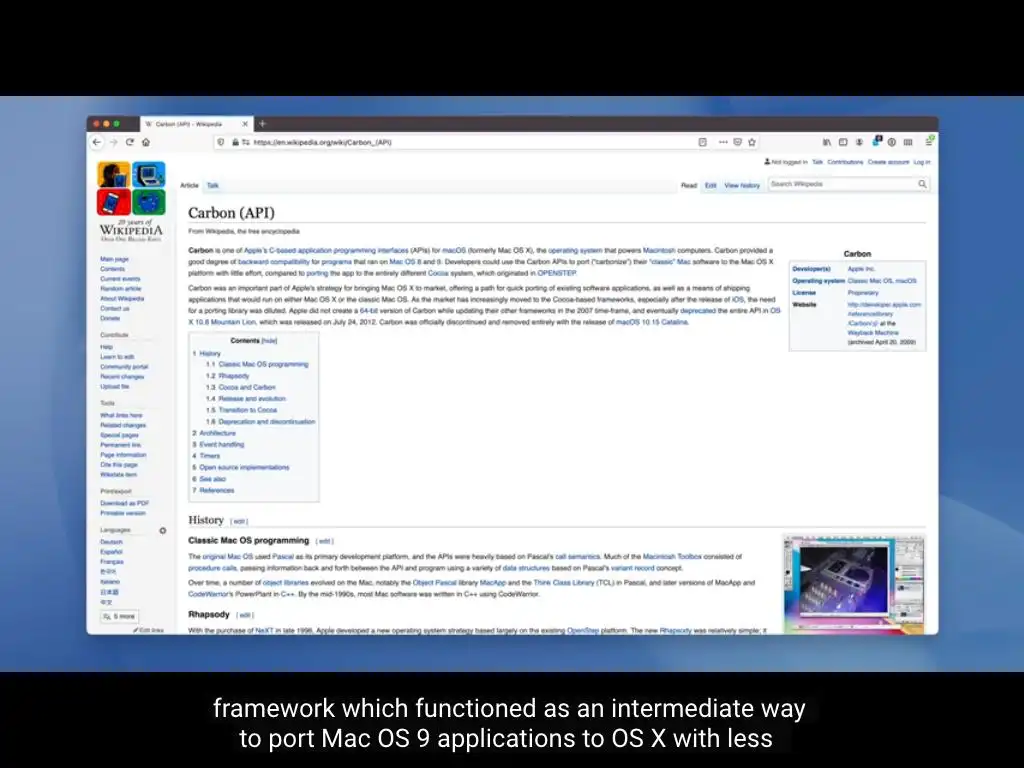Hide the Contents table via hide toggle
Image resolution: width=1024 pixels, height=768 pixels.
pyautogui.click(x=270, y=341)
